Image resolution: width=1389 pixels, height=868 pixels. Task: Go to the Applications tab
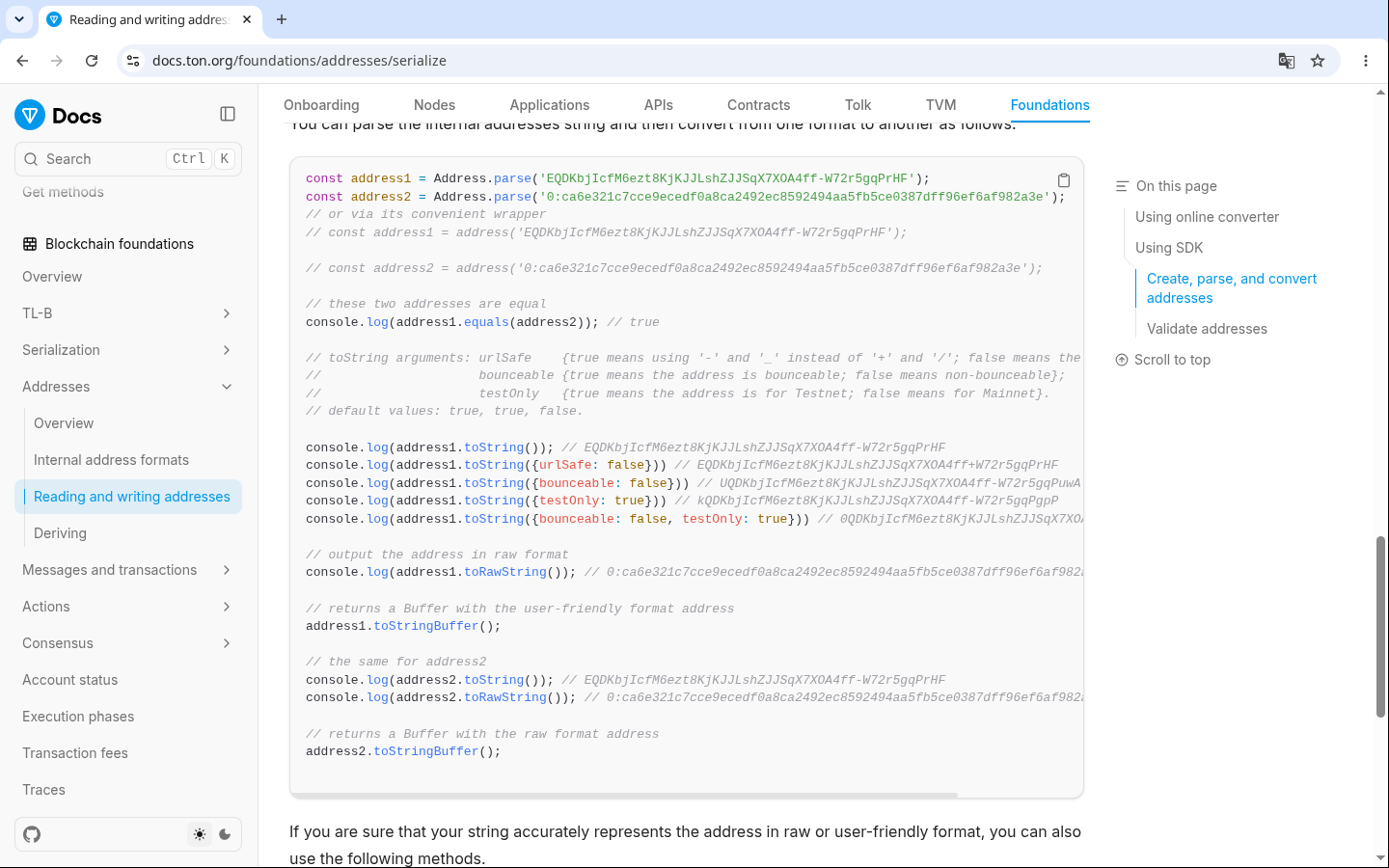tap(549, 105)
